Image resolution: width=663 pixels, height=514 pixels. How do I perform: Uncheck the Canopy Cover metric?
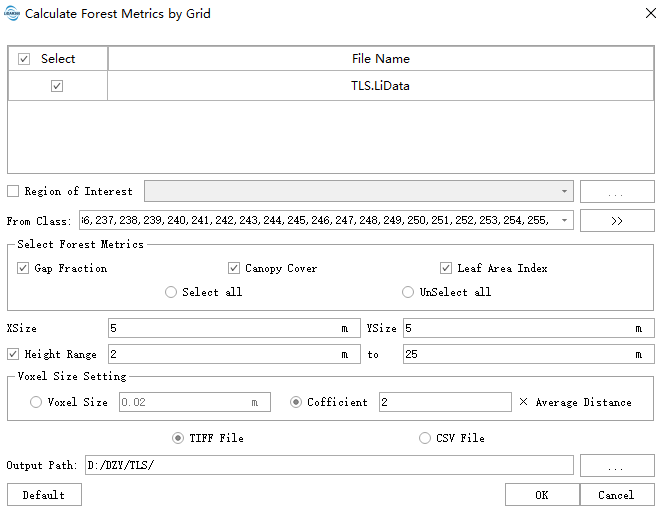coord(234,268)
